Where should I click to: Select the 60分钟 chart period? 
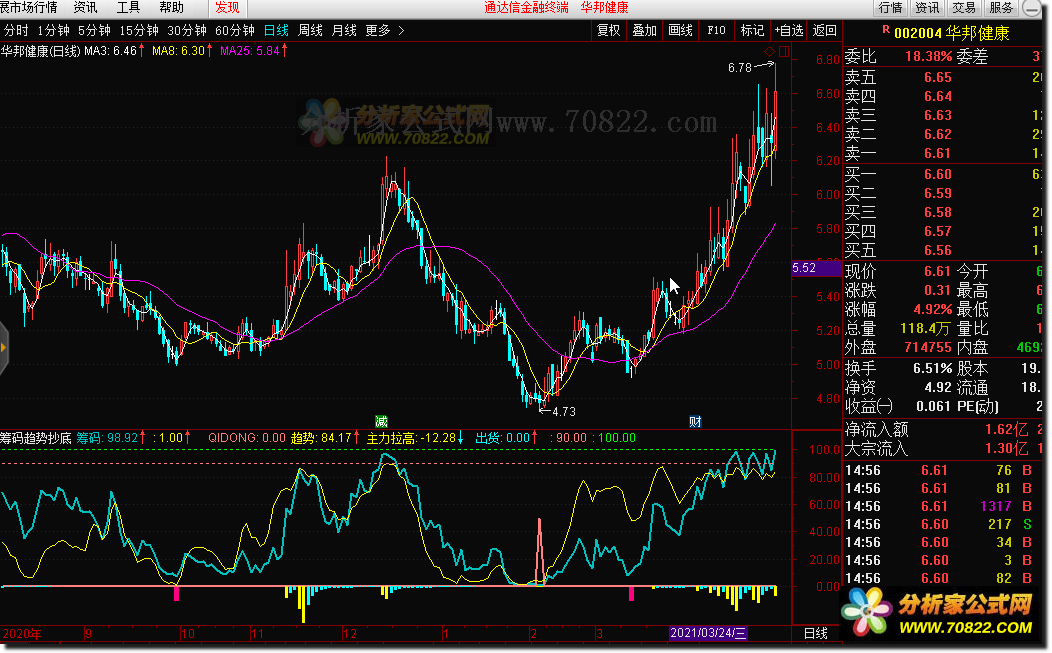click(235, 31)
